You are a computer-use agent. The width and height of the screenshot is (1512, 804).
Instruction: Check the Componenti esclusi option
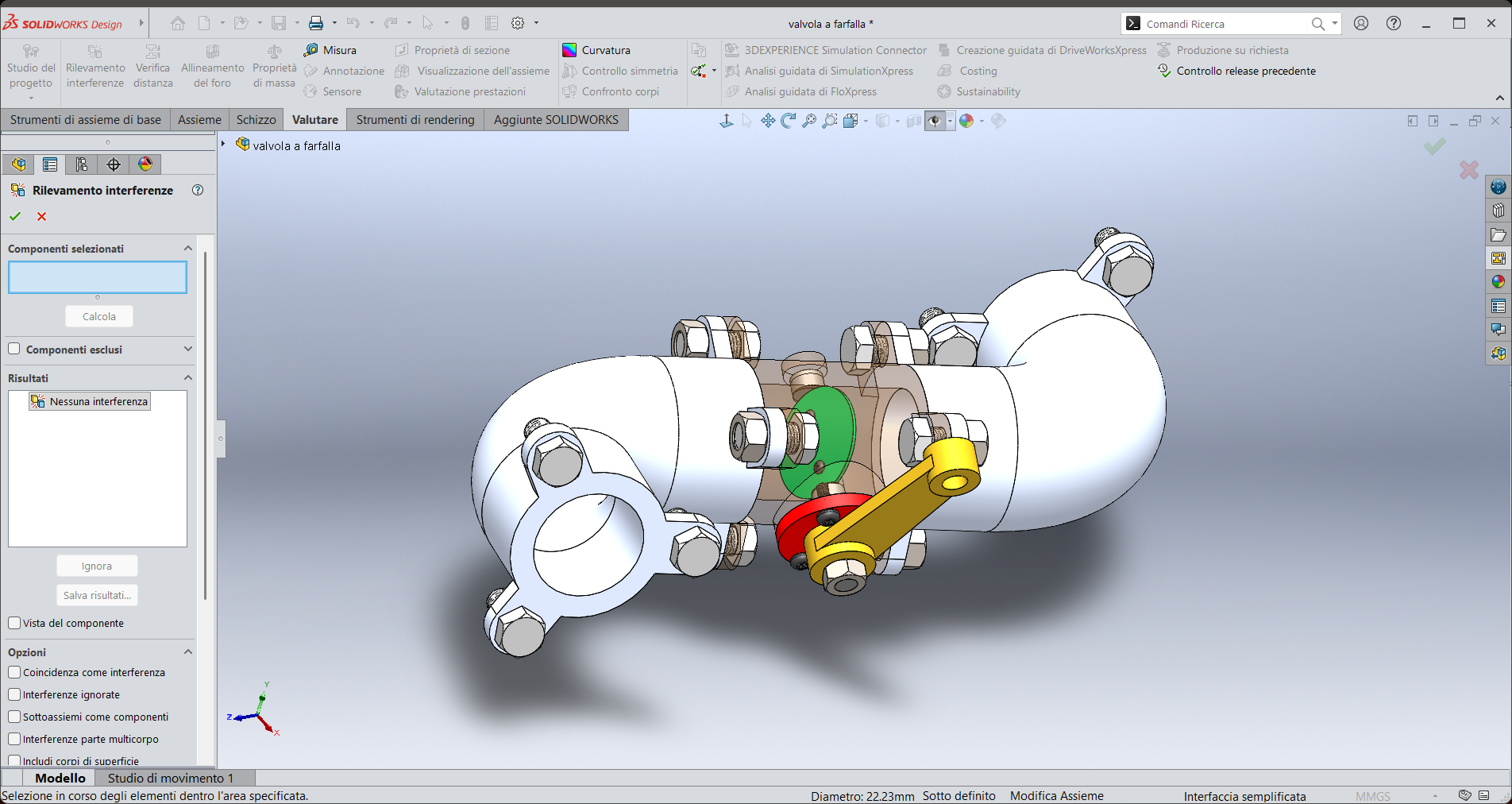14,349
